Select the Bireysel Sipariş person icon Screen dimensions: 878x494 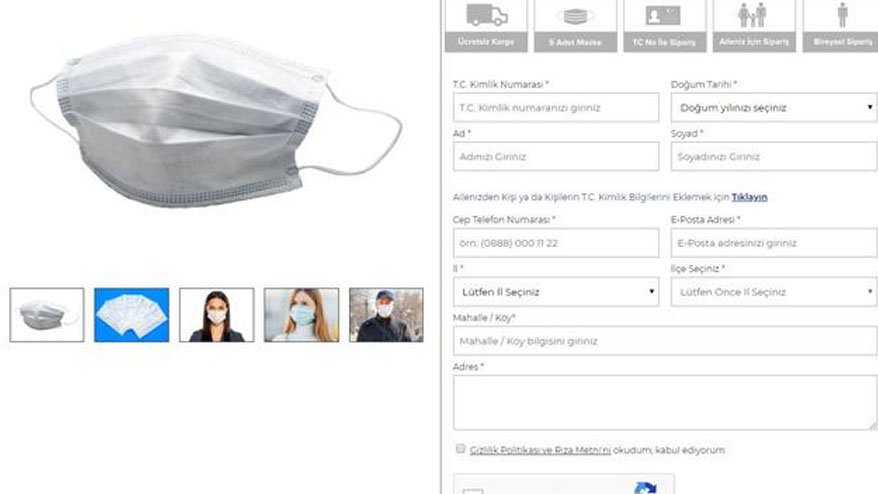[x=842, y=15]
